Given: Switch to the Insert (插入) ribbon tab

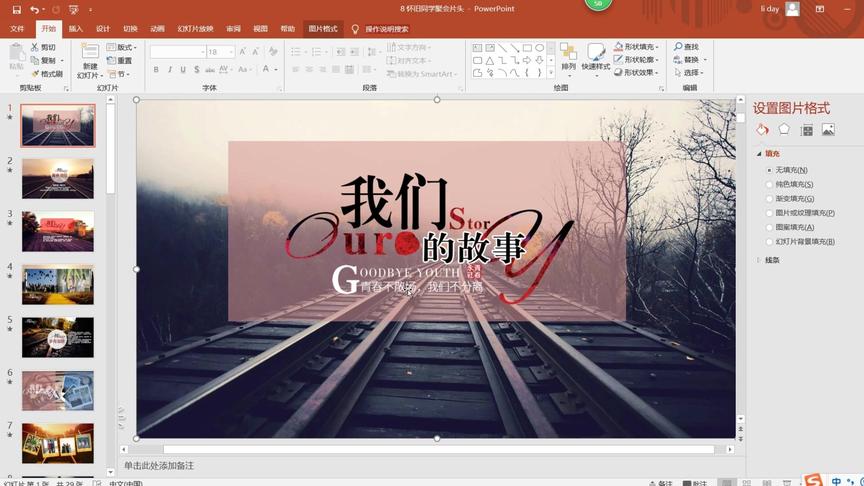Looking at the screenshot, I should click(76, 29).
